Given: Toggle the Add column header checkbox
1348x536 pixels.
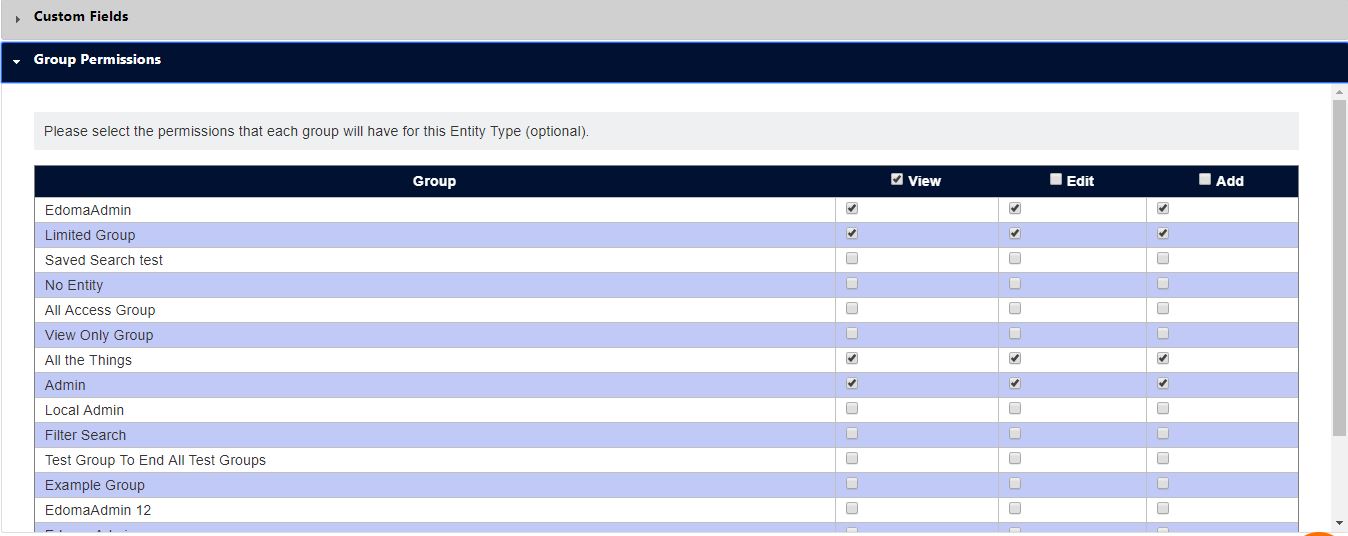Looking at the screenshot, I should [x=1205, y=180].
